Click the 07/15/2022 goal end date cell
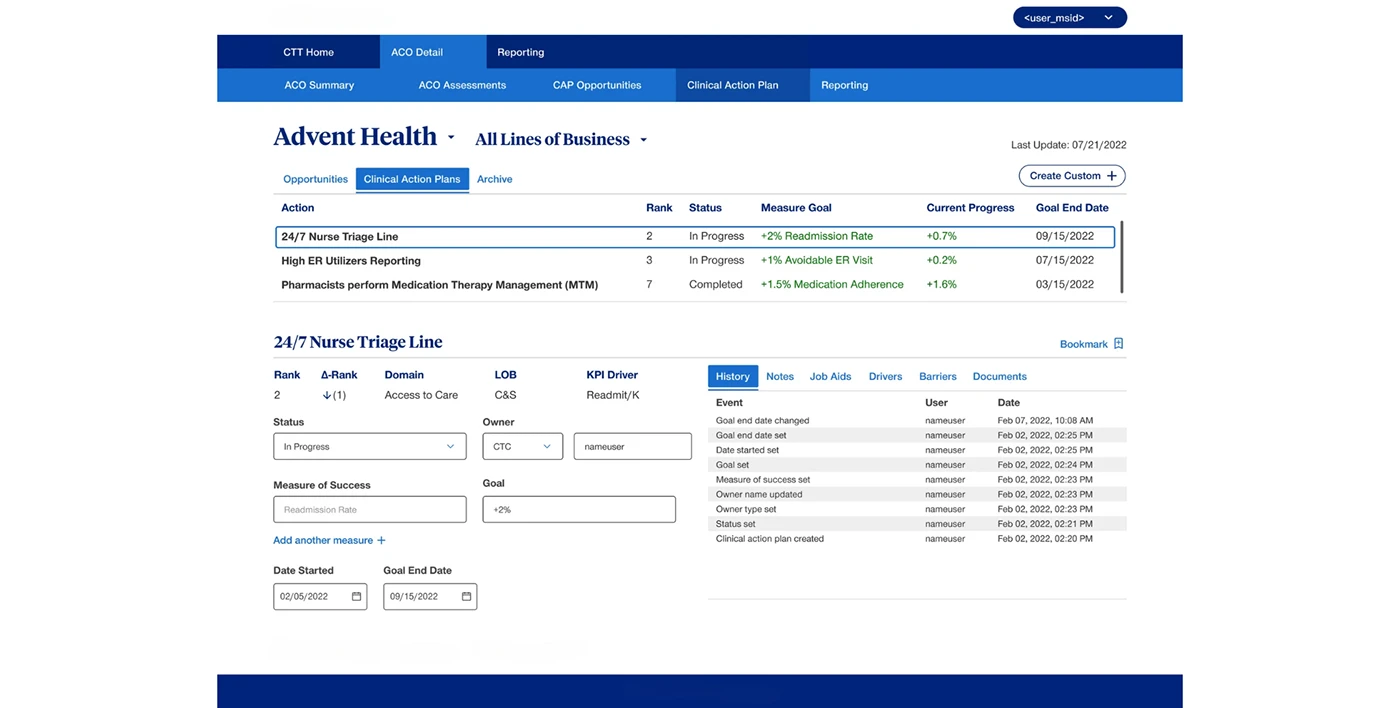Screen dimensions: 1400x708 [1065, 260]
